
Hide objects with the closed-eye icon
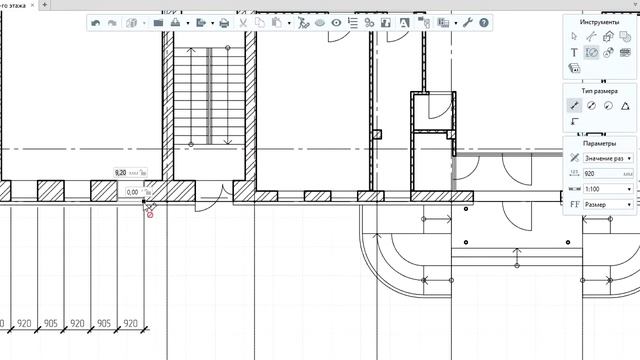pyautogui.click(x=320, y=23)
